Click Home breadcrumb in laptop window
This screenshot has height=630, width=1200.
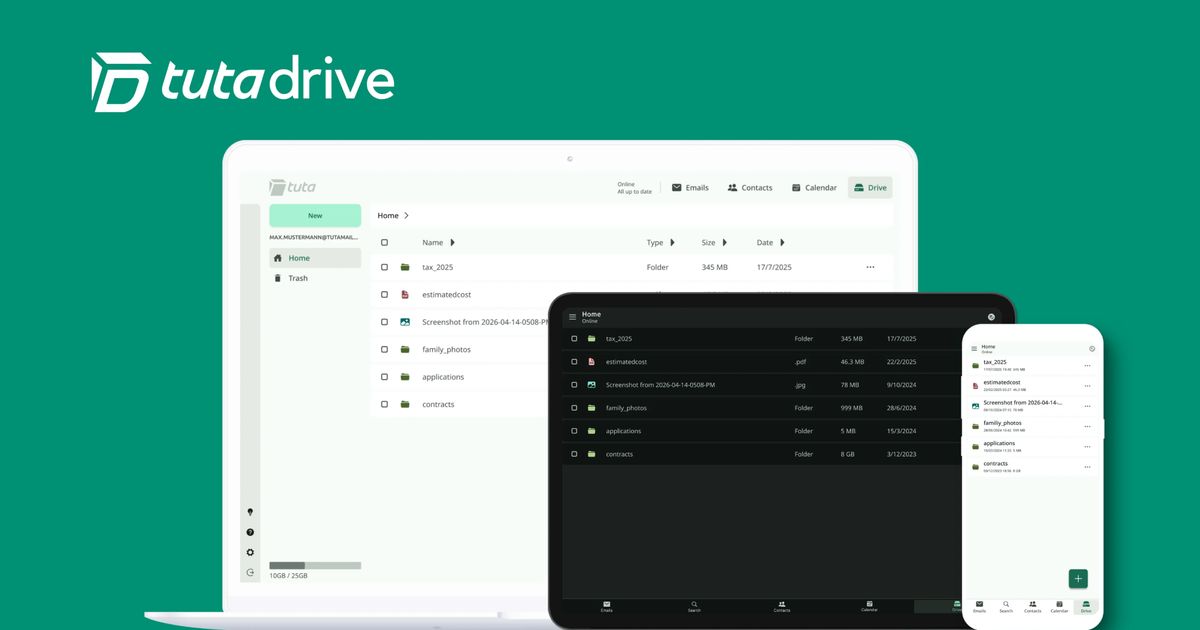(388, 216)
